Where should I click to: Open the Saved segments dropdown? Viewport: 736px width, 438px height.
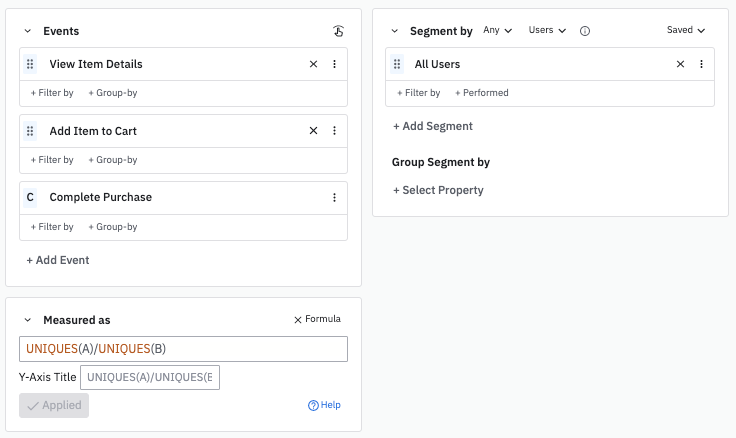point(686,31)
